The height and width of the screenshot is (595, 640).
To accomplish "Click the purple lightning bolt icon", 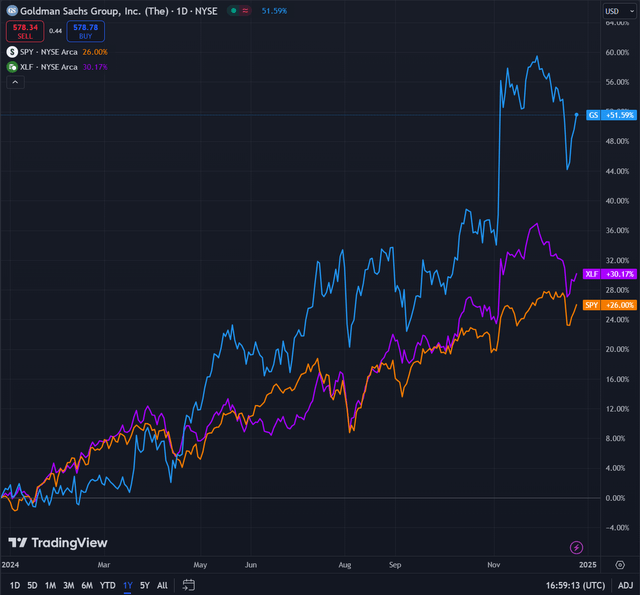I will pyautogui.click(x=576, y=547).
